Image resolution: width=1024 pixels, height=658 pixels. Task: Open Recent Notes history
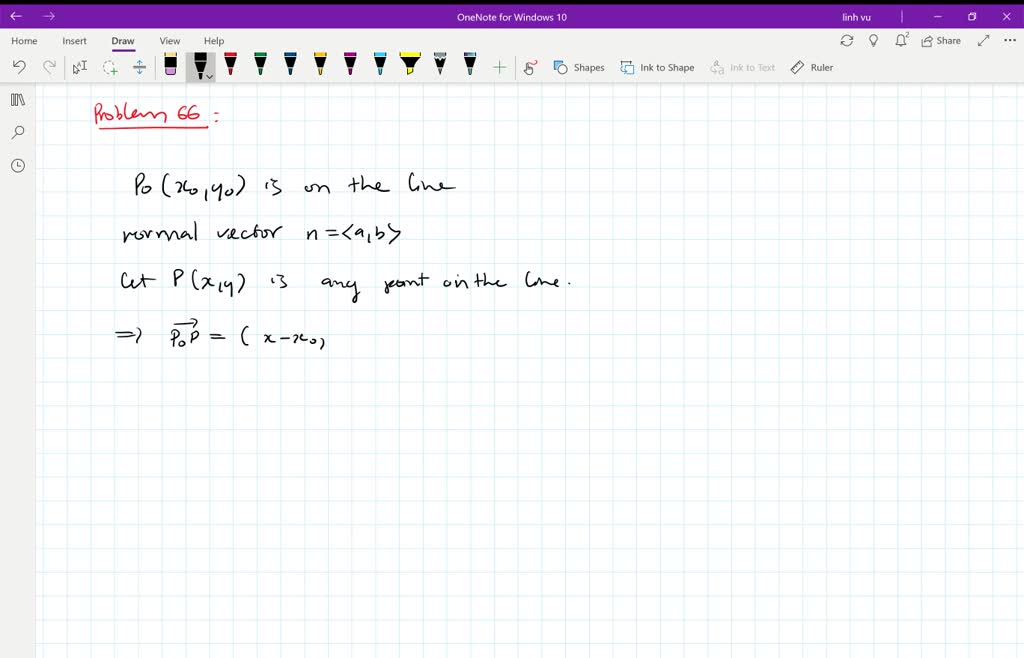(17, 165)
